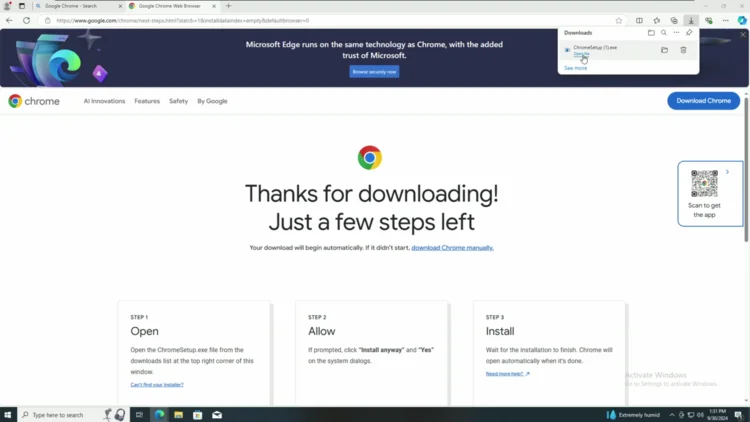
Task: Click the browser back arrow
Action: pos(9,21)
